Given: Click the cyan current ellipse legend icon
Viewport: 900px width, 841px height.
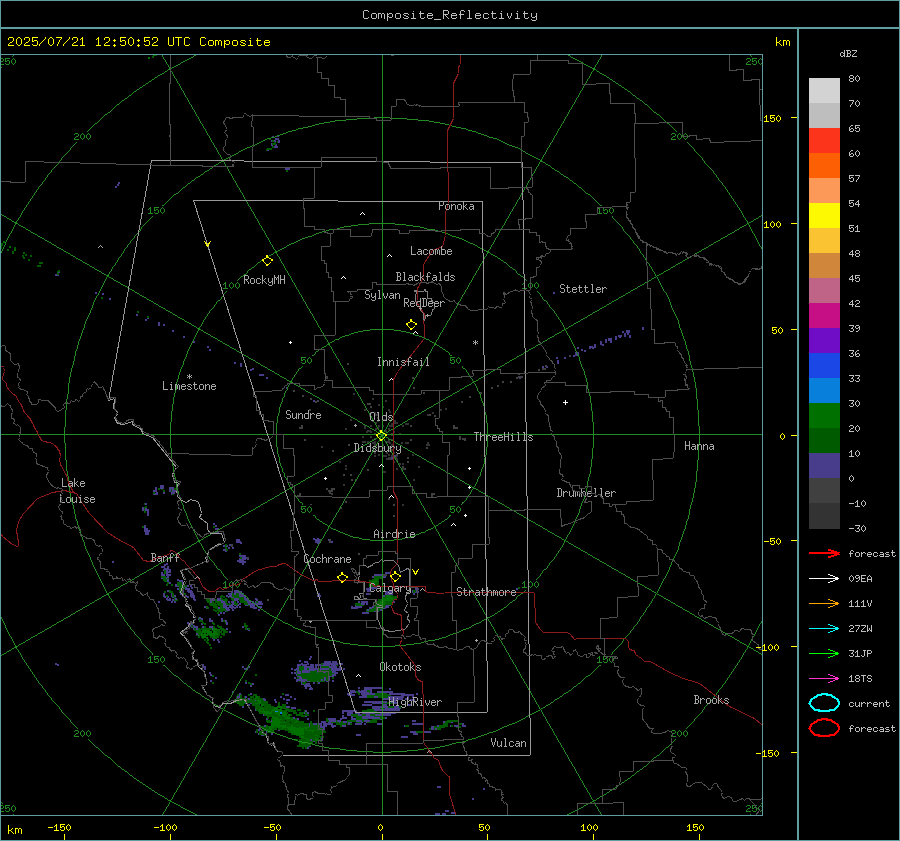Looking at the screenshot, I should click(x=824, y=703).
